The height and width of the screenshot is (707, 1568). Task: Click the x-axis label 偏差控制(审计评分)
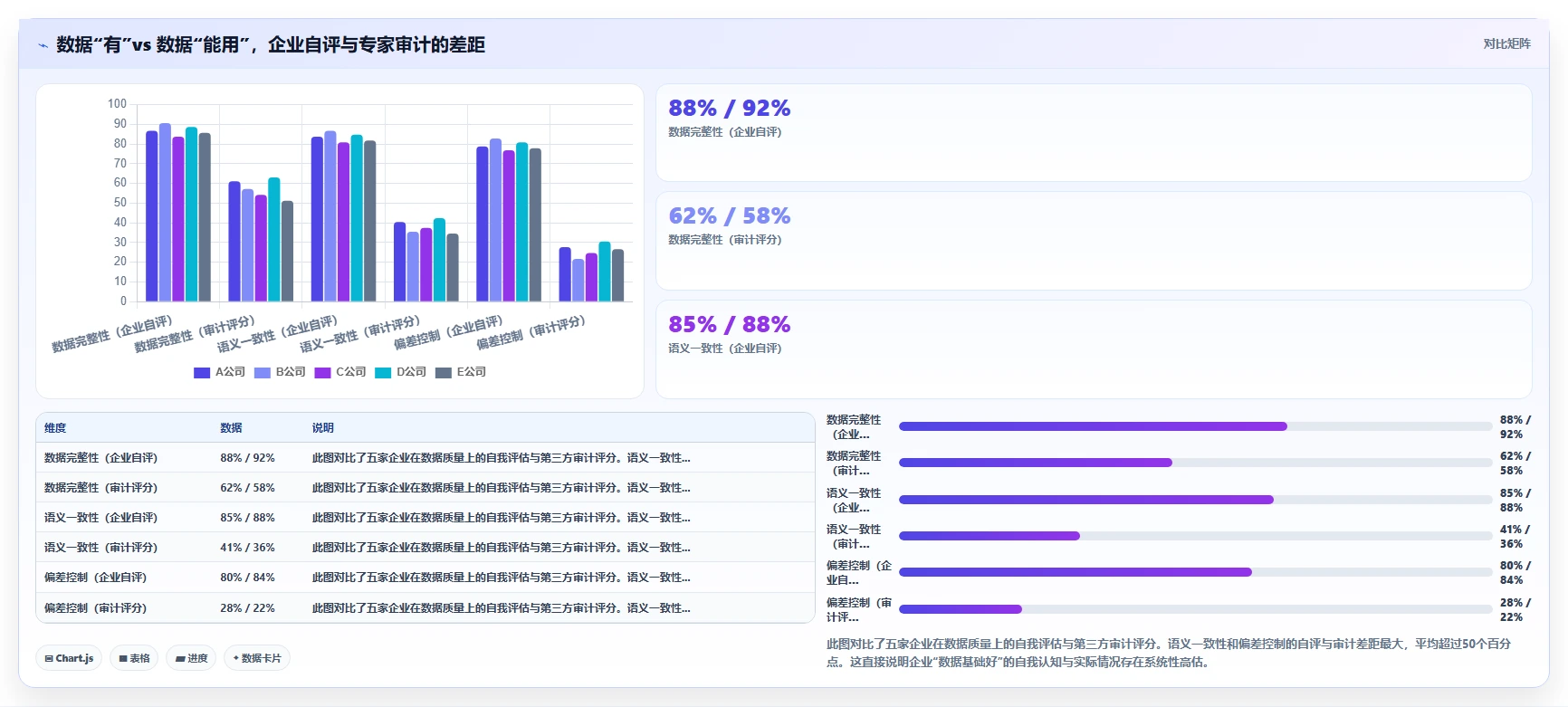coord(531,332)
